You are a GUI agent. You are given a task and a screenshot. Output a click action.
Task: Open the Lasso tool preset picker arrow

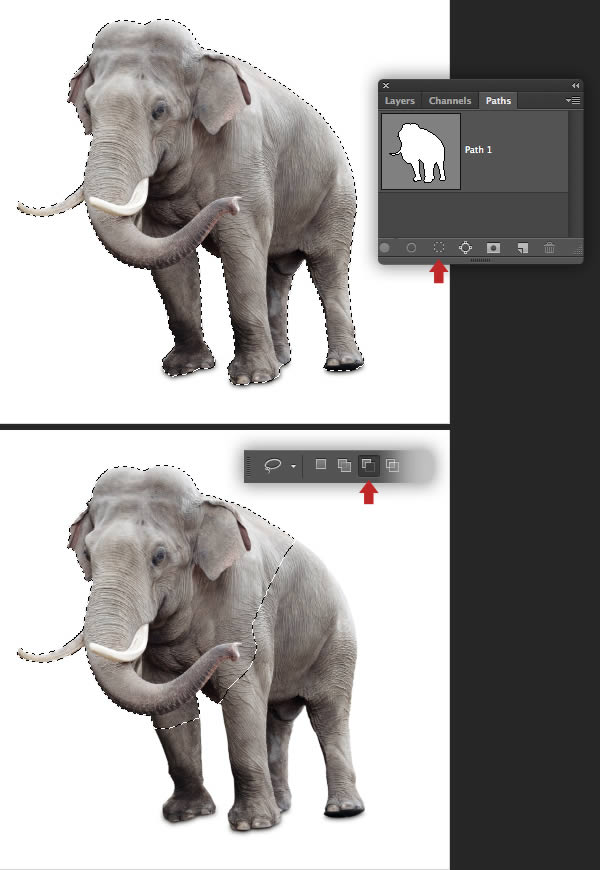tap(293, 466)
